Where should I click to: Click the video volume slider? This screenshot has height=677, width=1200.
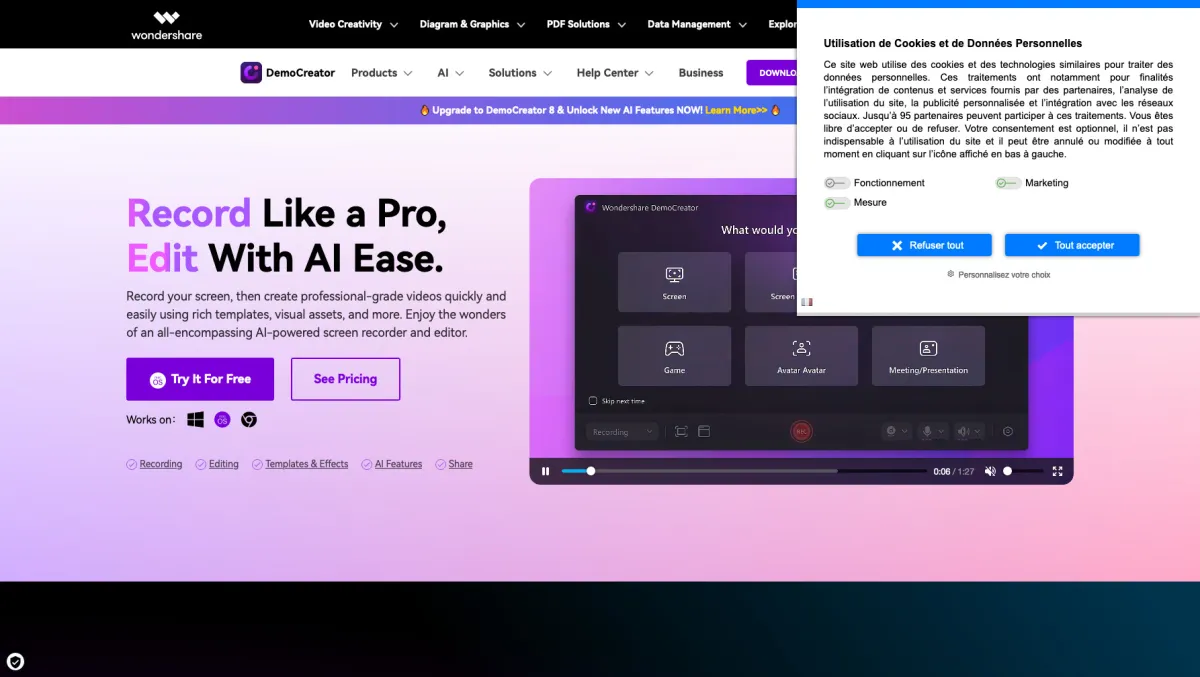point(1021,471)
